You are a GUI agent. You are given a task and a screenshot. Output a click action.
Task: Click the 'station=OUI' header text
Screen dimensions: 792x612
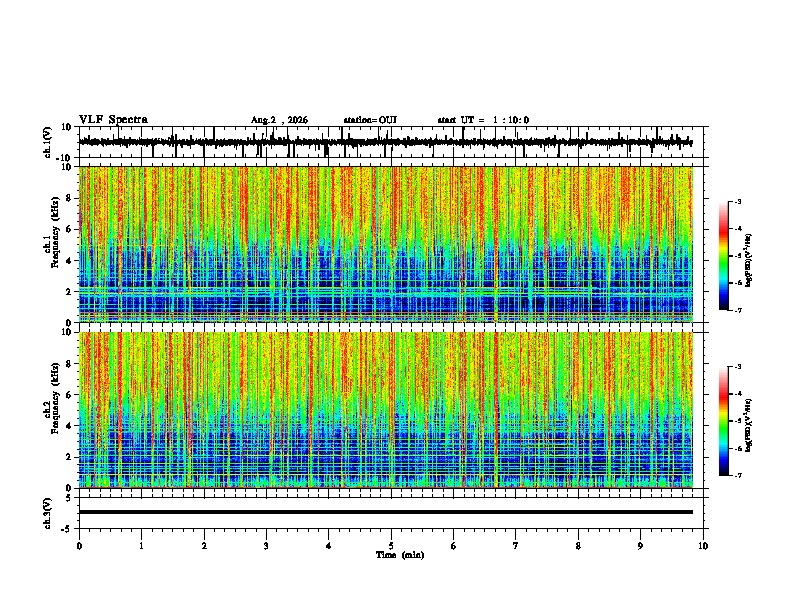coord(370,120)
